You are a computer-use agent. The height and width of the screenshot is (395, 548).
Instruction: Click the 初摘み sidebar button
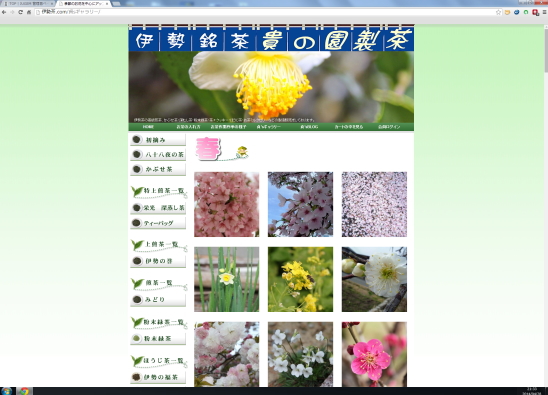pyautogui.click(x=158, y=140)
